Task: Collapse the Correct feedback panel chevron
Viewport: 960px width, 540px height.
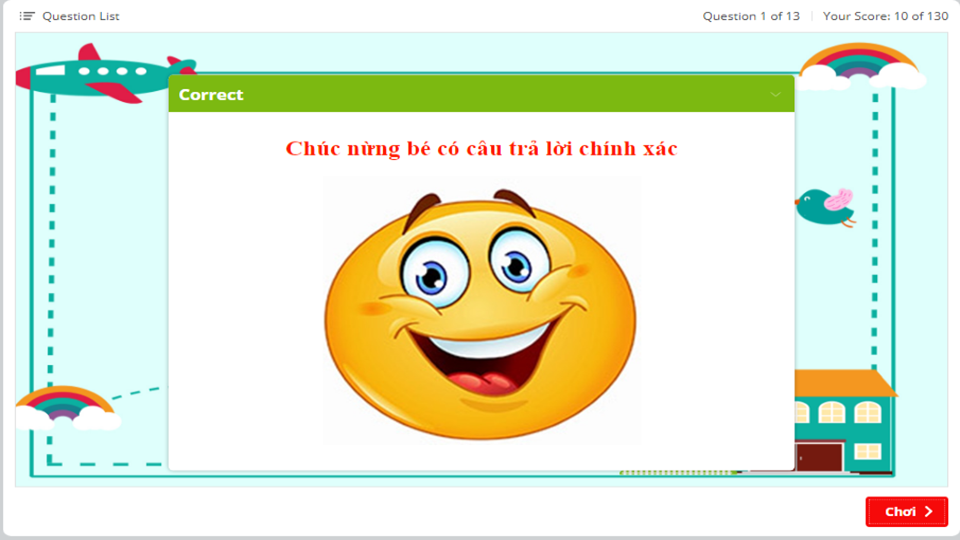Action: point(775,95)
